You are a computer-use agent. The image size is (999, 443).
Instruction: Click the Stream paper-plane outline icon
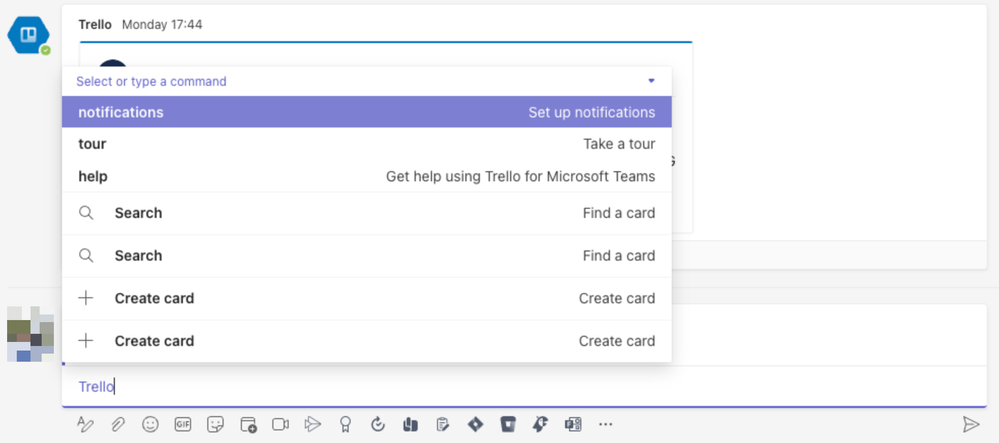[x=313, y=424]
